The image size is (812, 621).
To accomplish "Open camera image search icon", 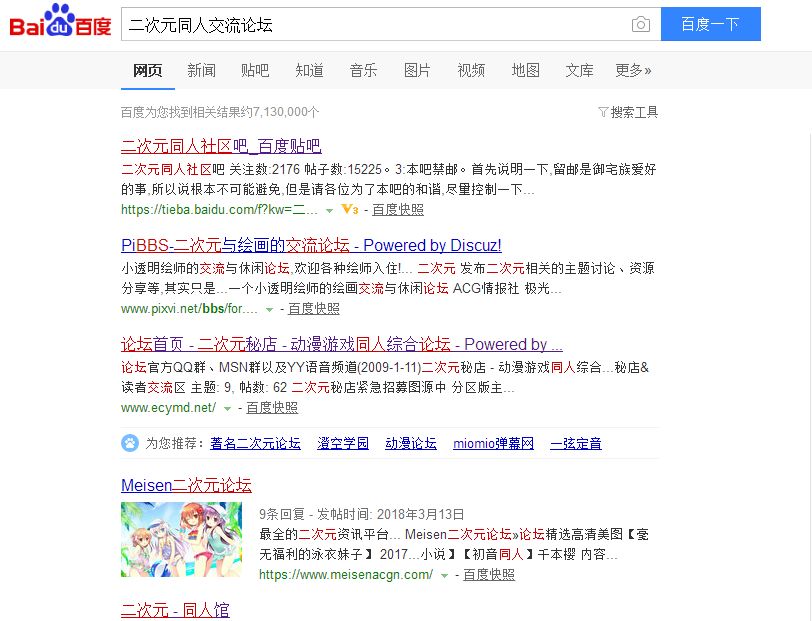I will pos(641,24).
